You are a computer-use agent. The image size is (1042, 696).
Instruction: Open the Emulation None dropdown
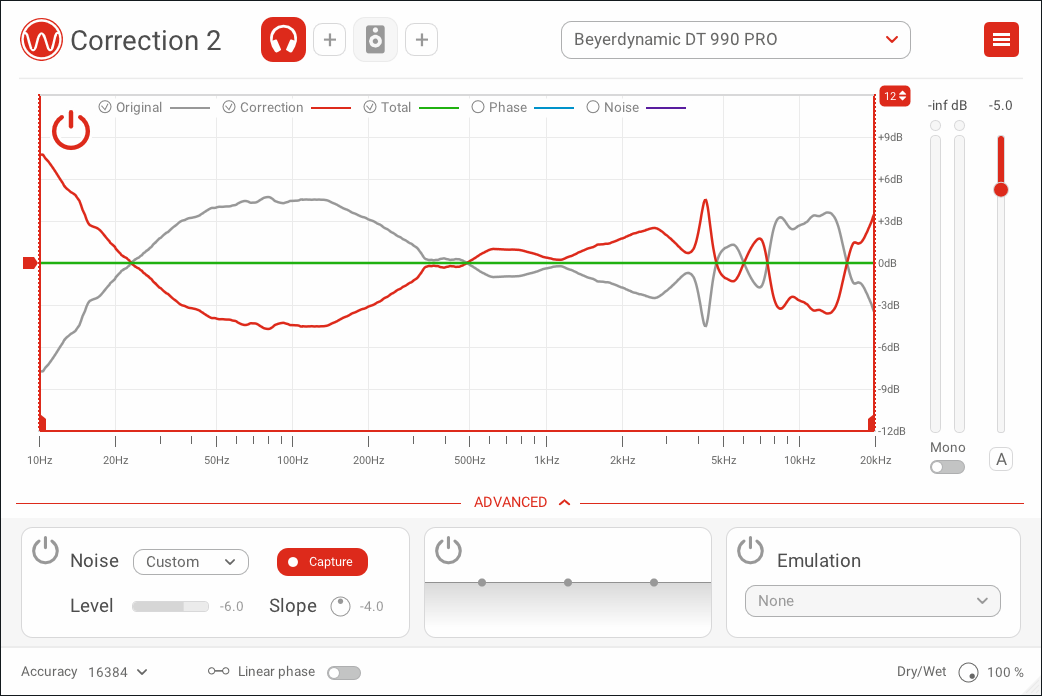tap(873, 601)
